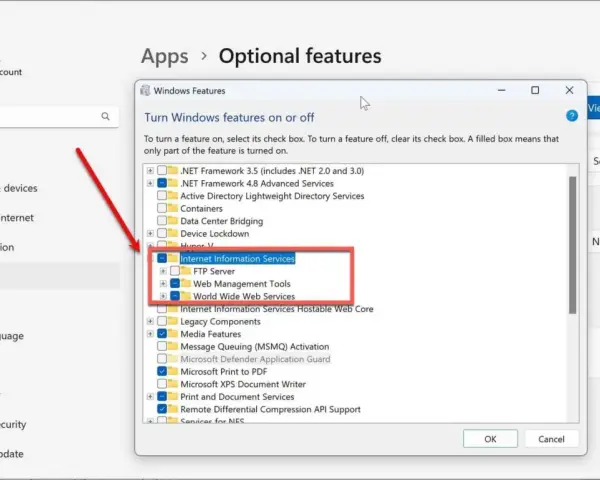This screenshot has height=480, width=600.
Task: Expand Print and Document Services node
Action: tap(150, 397)
